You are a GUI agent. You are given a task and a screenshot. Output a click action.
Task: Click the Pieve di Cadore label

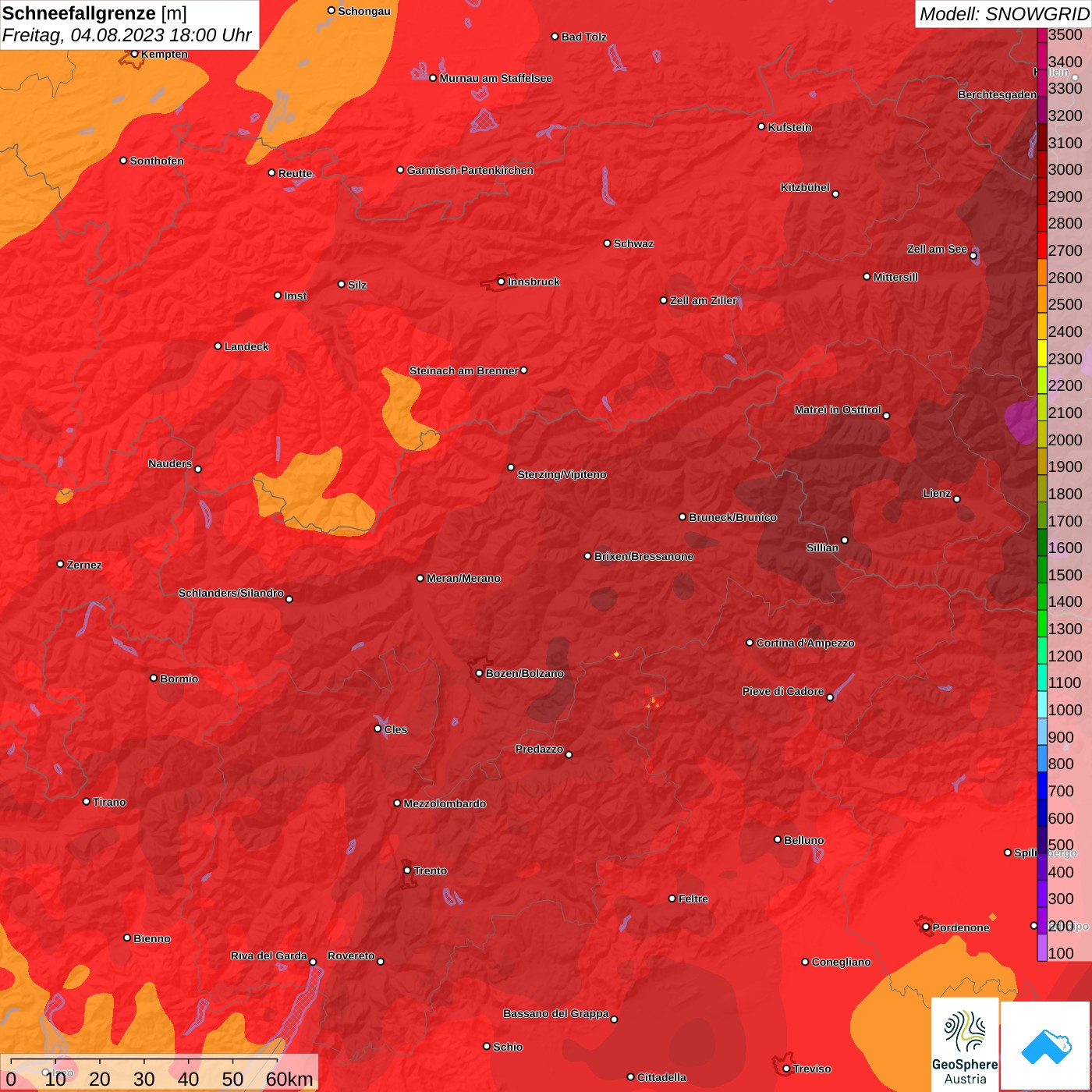[783, 691]
